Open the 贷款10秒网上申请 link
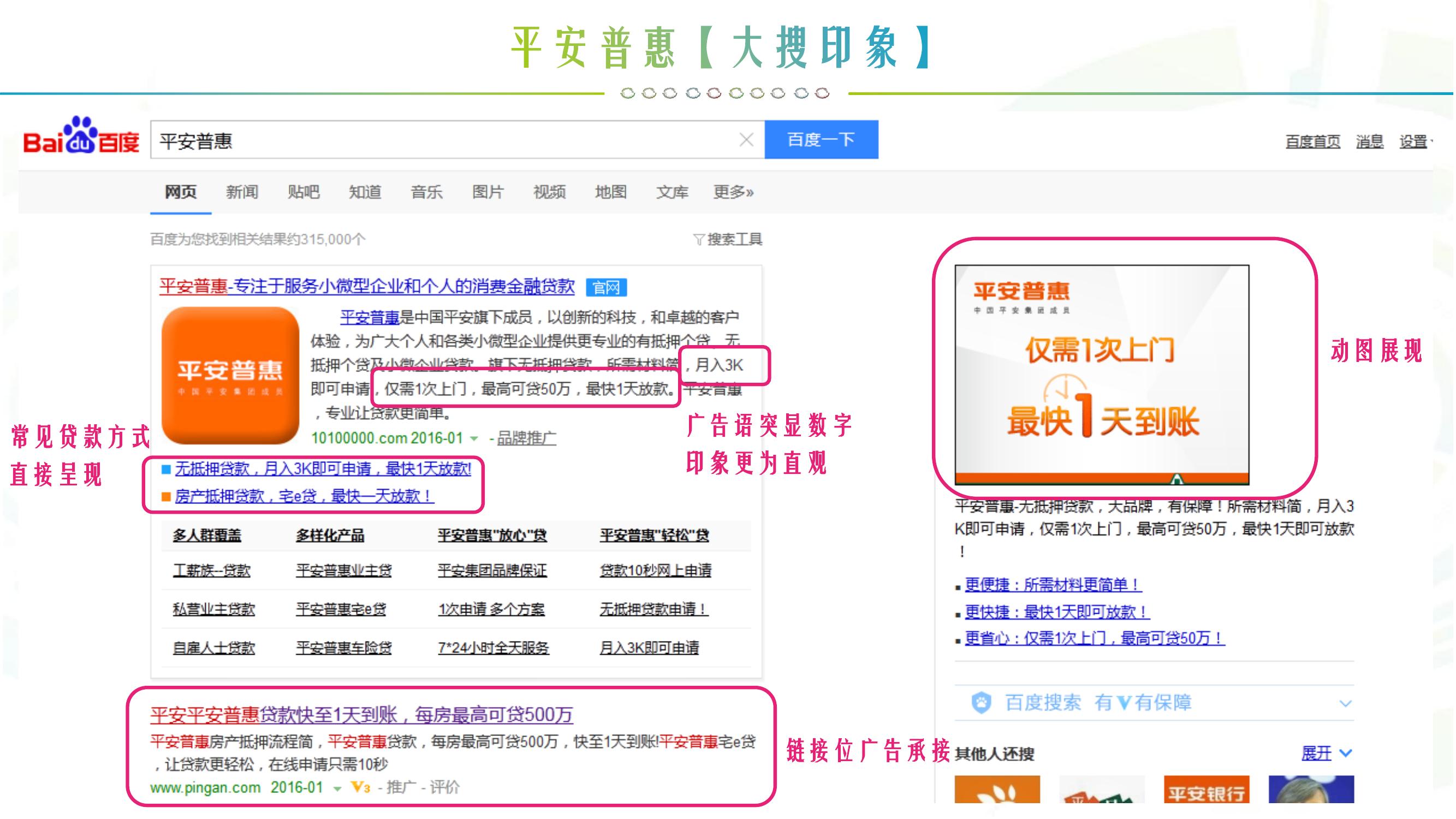The height and width of the screenshot is (819, 1456). click(656, 571)
